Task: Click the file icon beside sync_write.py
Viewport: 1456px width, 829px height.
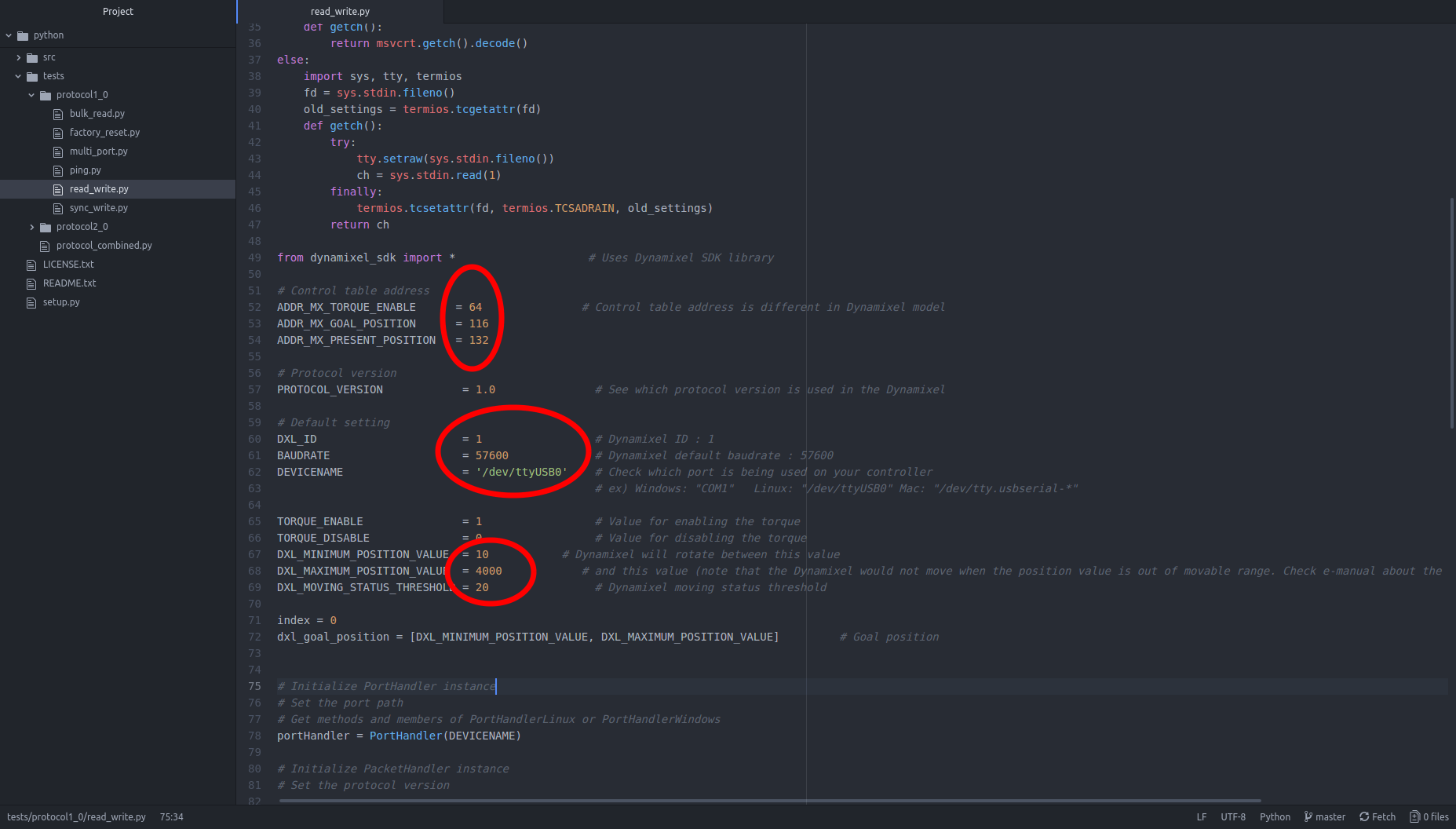Action: click(58, 207)
